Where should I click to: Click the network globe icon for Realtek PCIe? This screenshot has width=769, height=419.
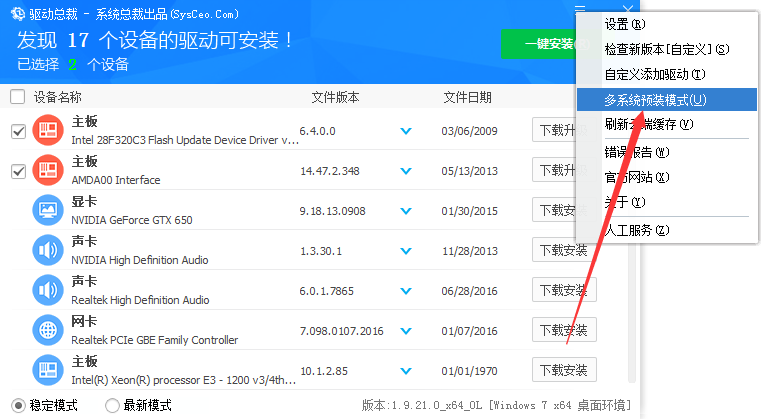[x=48, y=330]
